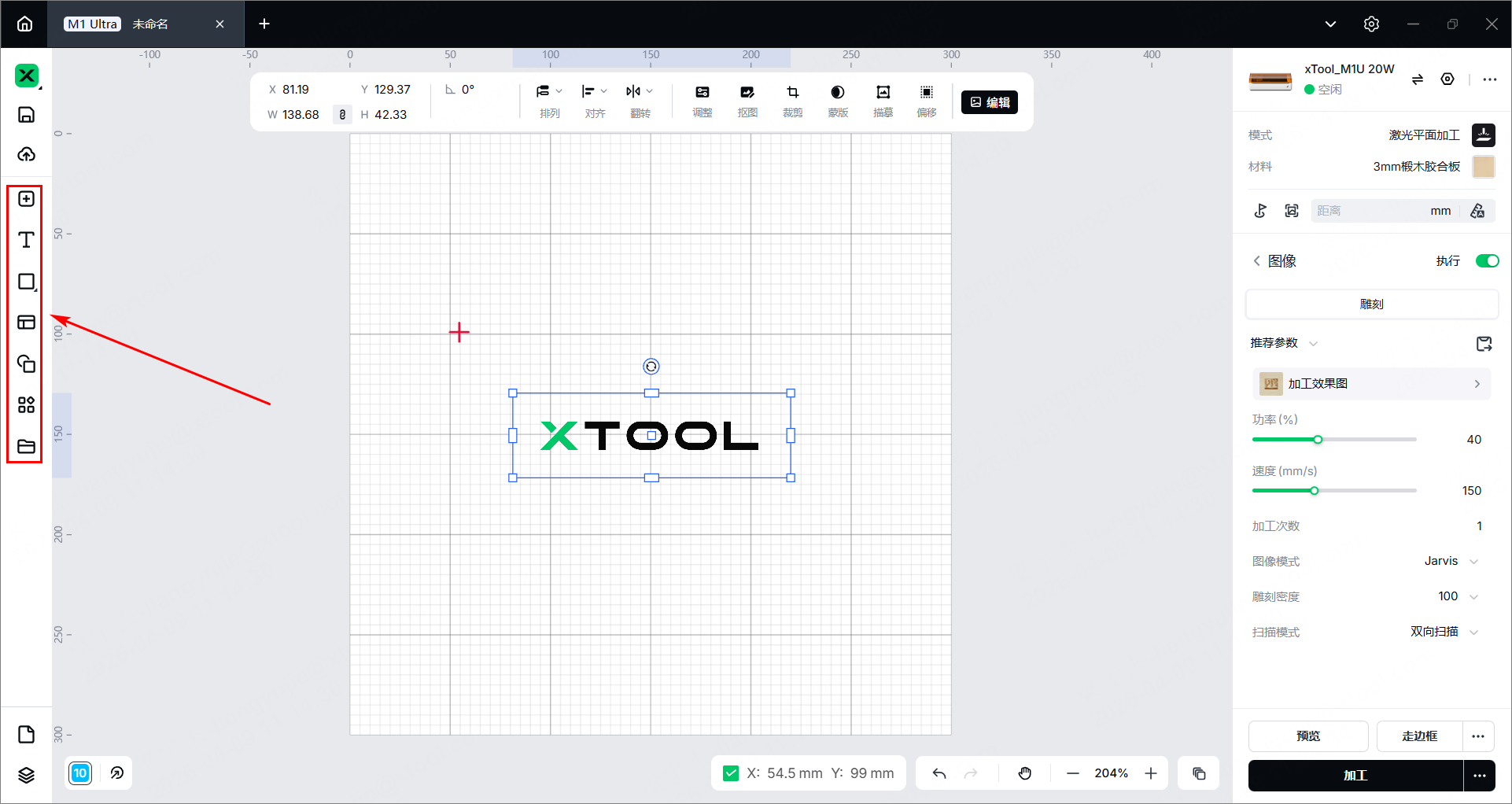Image resolution: width=1512 pixels, height=804 pixels.
Task: Click the focus frame icon
Action: pos(1292,211)
